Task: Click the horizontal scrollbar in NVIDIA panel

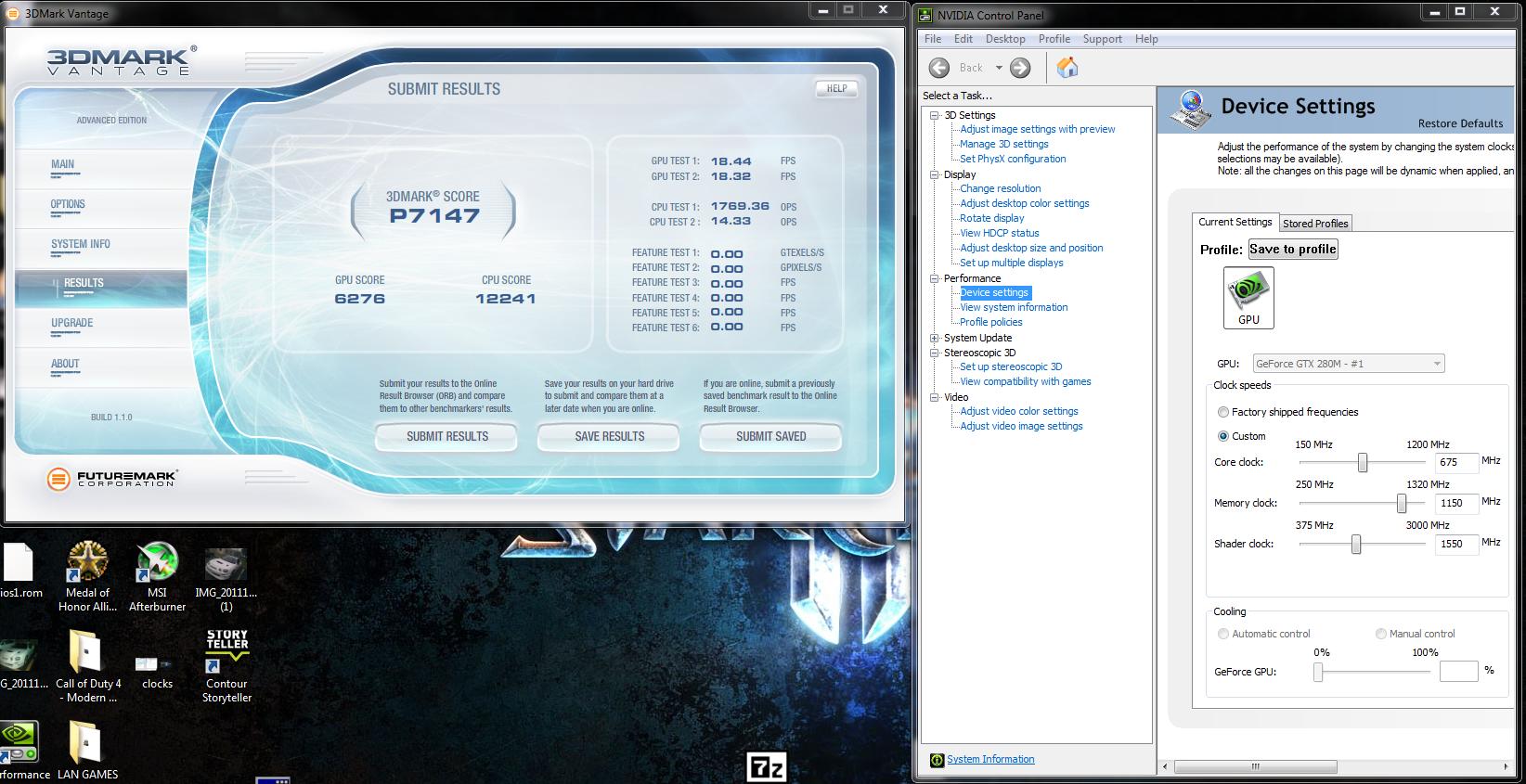Action: tap(1256, 766)
